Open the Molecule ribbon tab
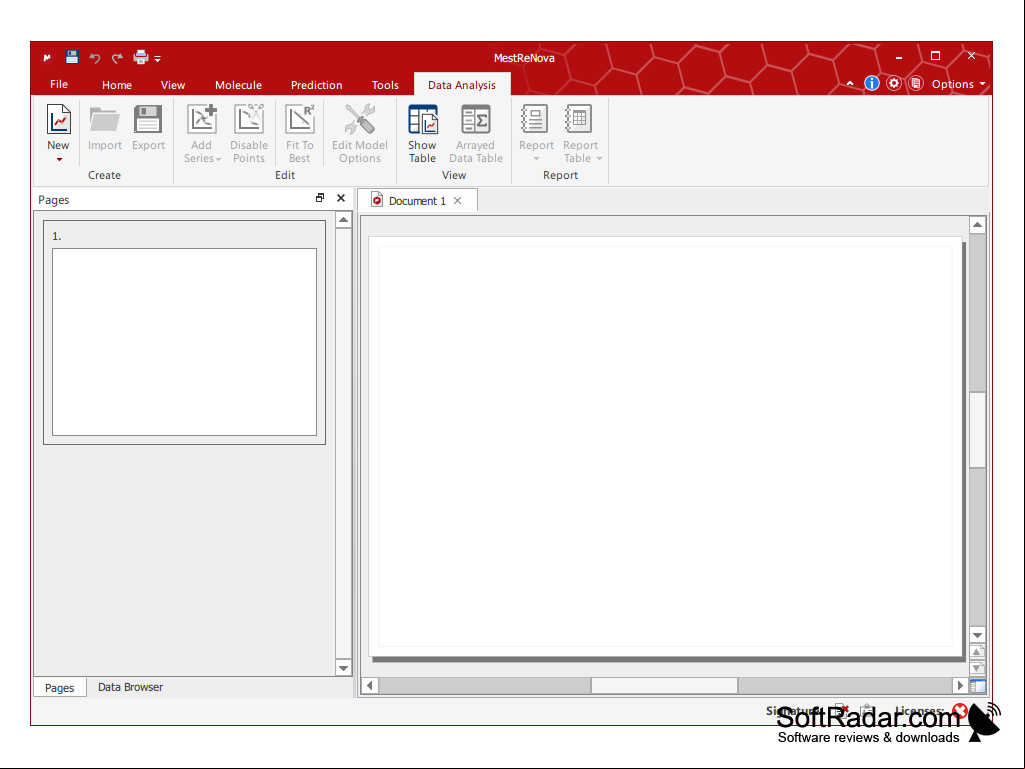Image resolution: width=1025 pixels, height=769 pixels. (x=239, y=85)
